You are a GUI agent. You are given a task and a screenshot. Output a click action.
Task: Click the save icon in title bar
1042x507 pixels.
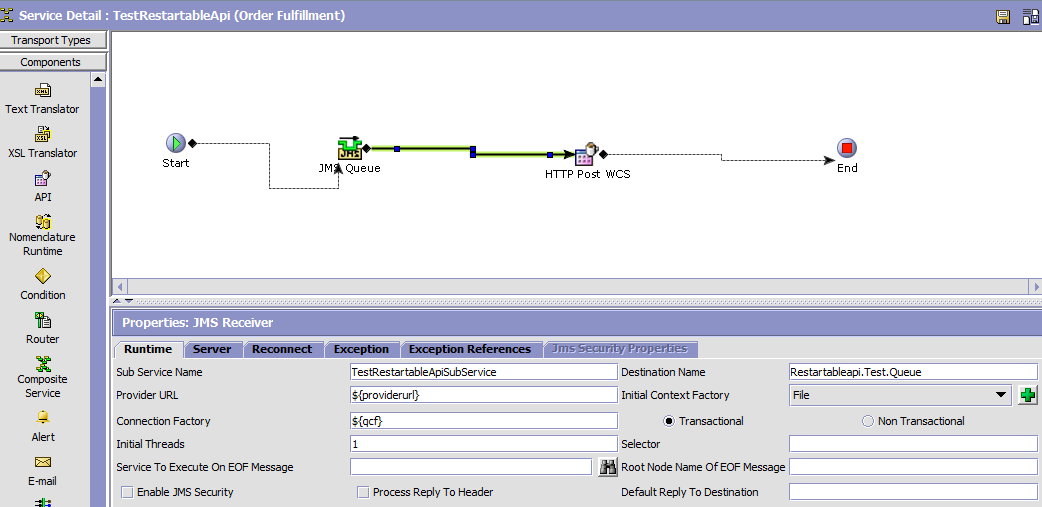1003,17
